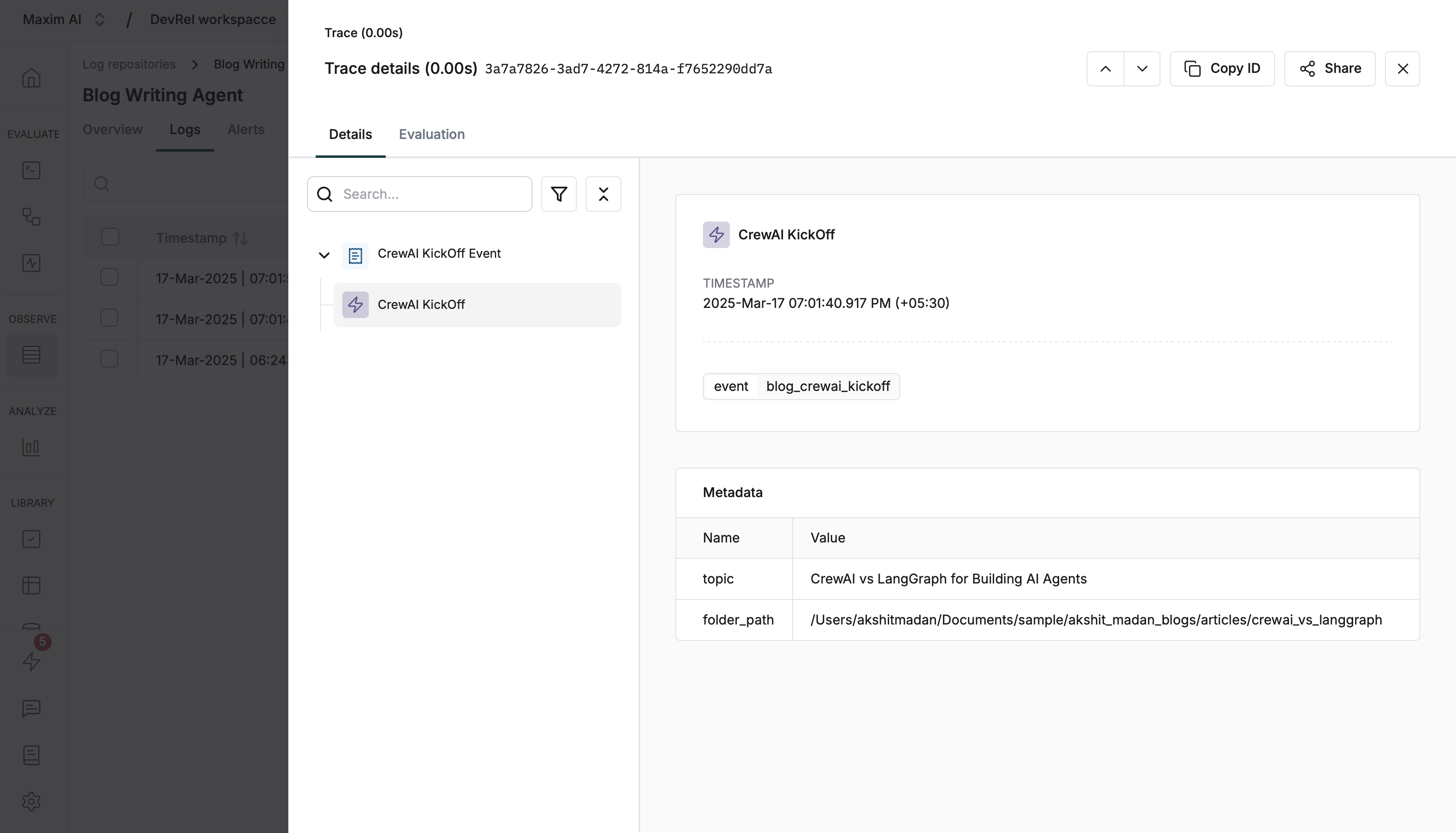This screenshot has height=833, width=1456.
Task: Click the CrewAI vs LangGraph topic value
Action: [x=948, y=578]
